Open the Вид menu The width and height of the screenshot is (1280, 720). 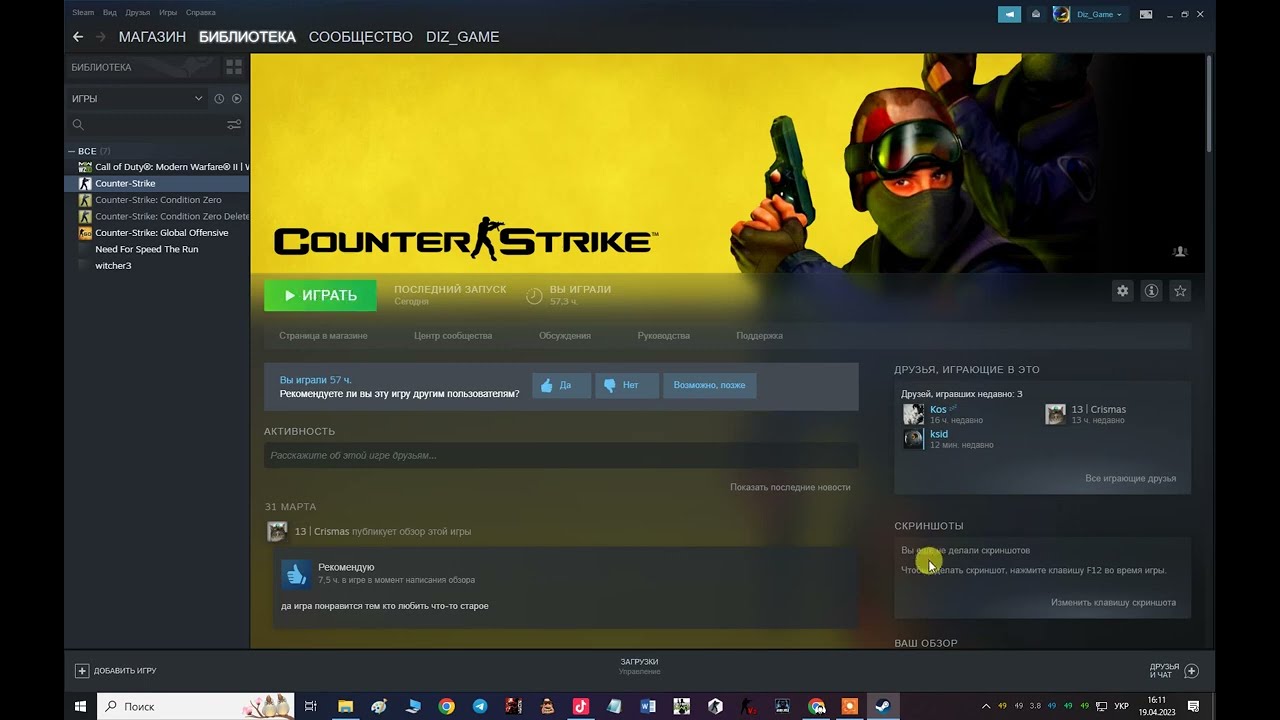pyautogui.click(x=110, y=13)
